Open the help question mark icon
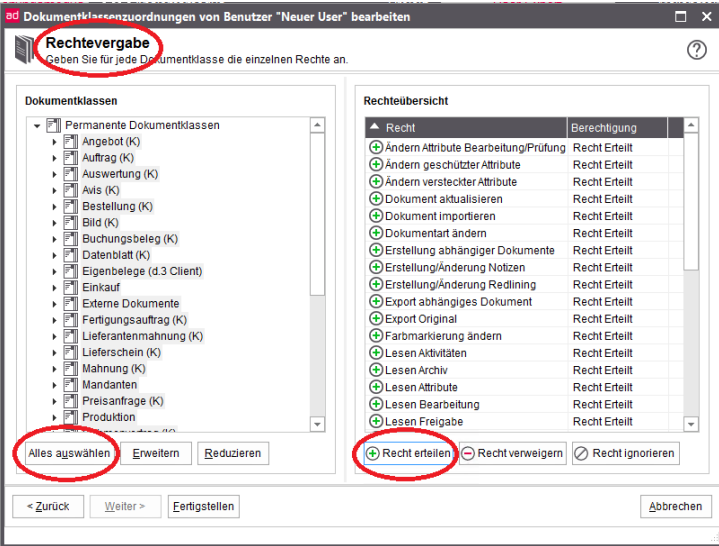This screenshot has height=546, width=719. pyautogui.click(x=697, y=50)
